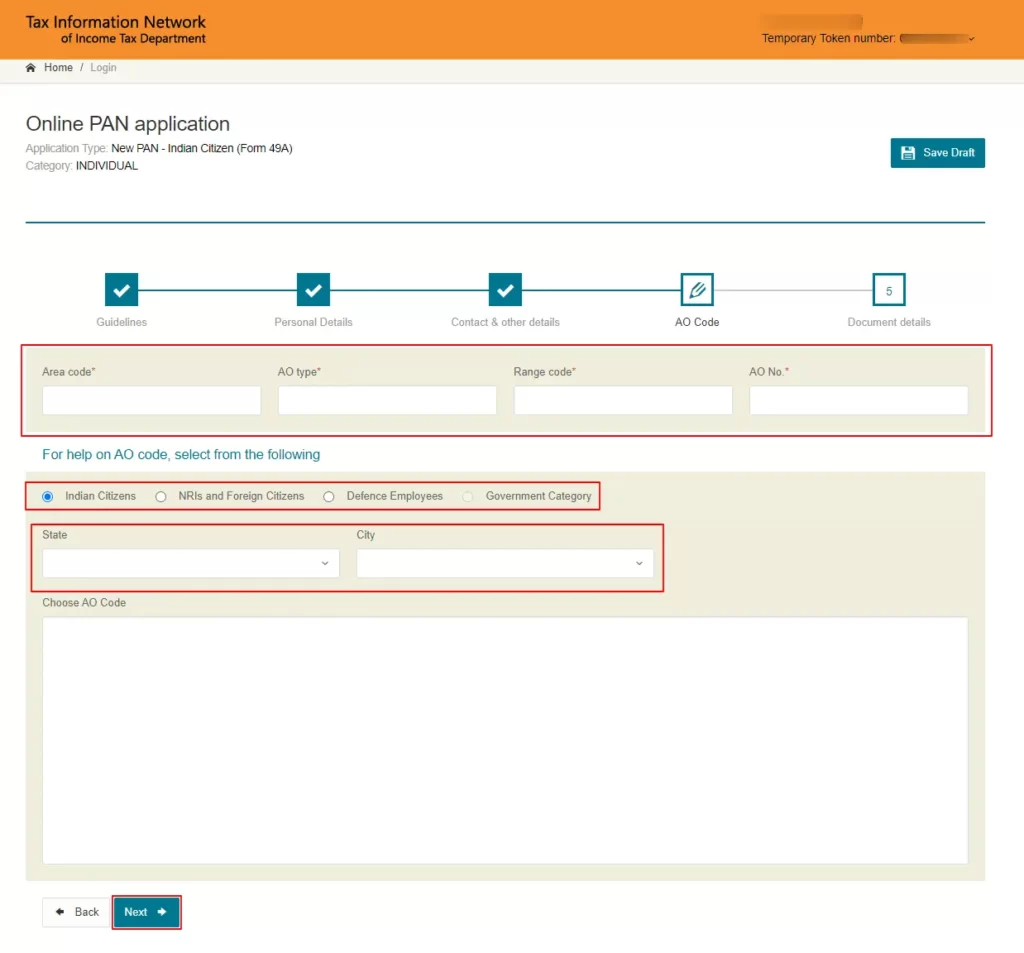Click the Personal Details step label
This screenshot has height=953, width=1024.
pyautogui.click(x=313, y=323)
